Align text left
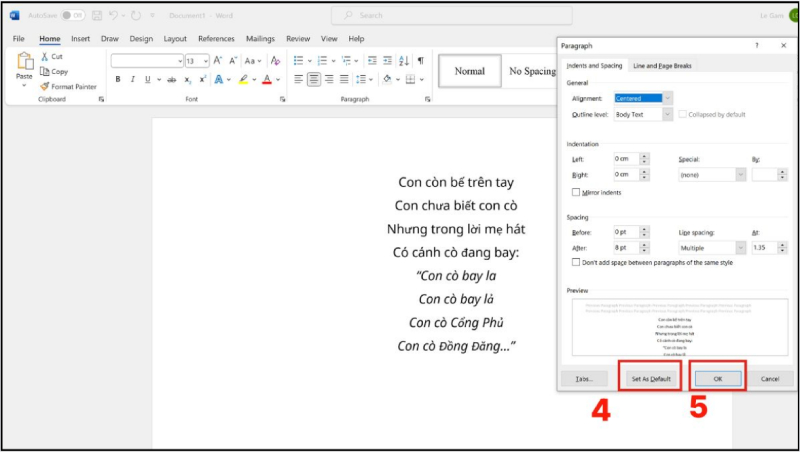 click(298, 80)
